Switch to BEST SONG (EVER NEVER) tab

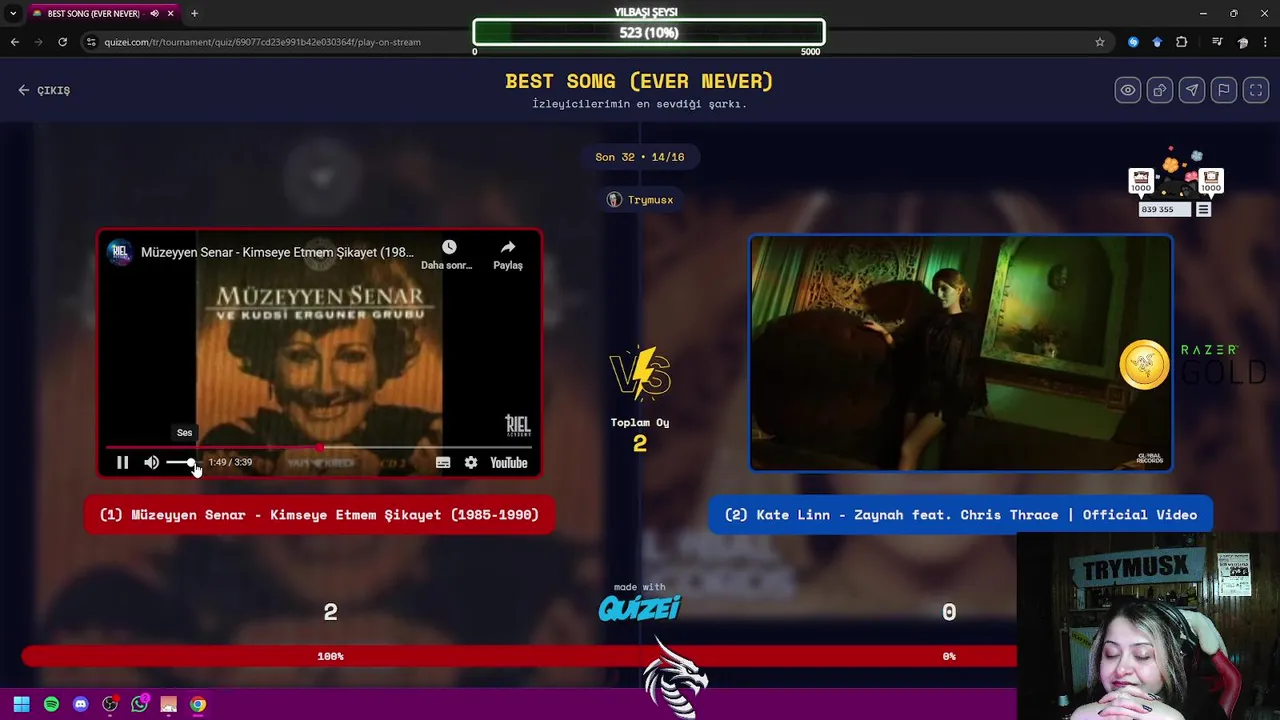pyautogui.click(x=93, y=14)
